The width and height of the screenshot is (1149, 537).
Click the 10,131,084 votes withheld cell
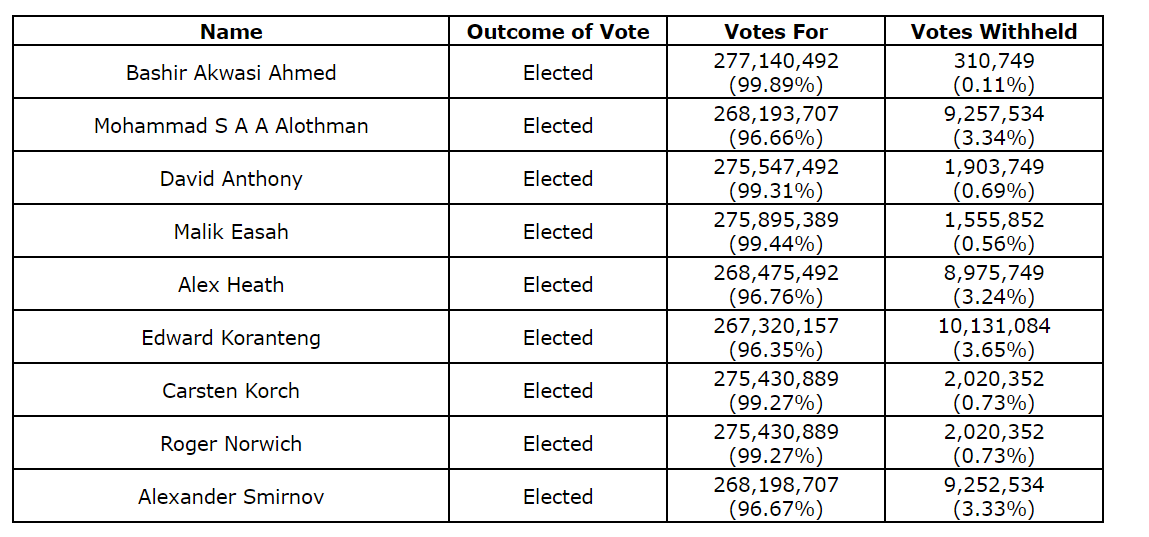coord(993,326)
